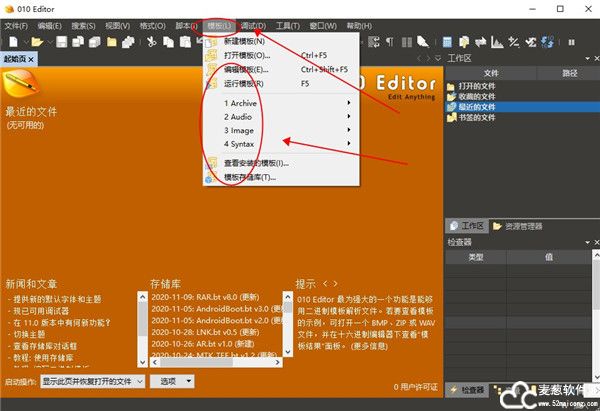Show the next tip arrow beside 提示
The image size is (600, 411).
(x=335, y=284)
